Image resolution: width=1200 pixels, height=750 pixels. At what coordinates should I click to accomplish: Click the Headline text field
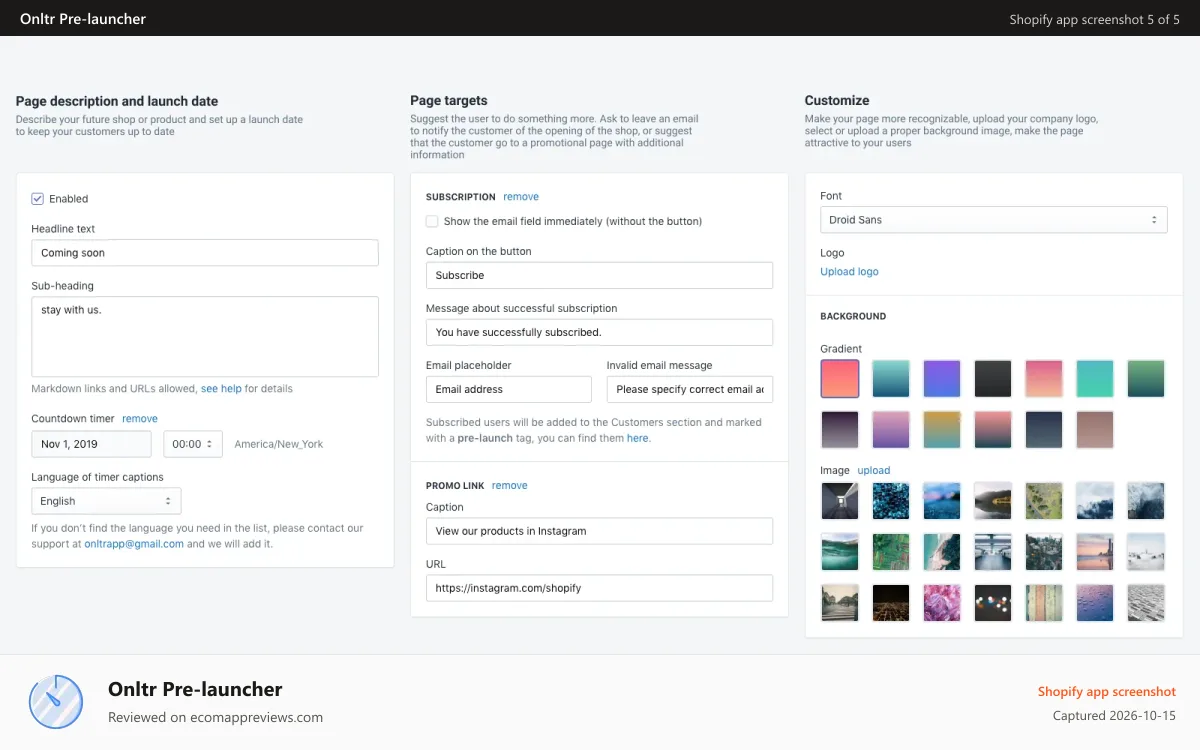click(205, 253)
